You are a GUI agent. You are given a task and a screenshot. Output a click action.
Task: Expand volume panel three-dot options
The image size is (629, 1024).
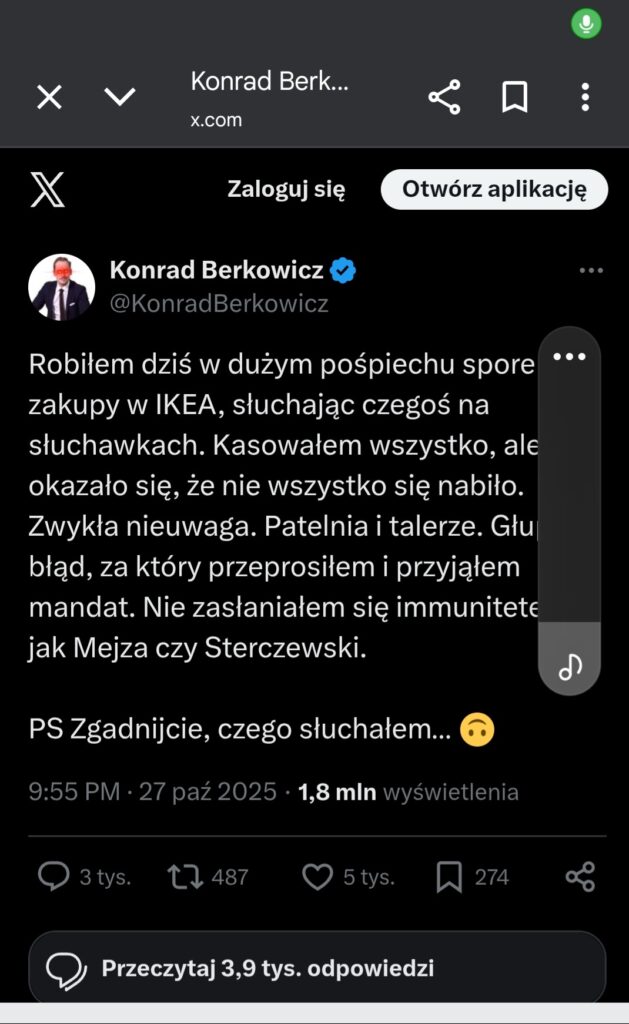(569, 357)
